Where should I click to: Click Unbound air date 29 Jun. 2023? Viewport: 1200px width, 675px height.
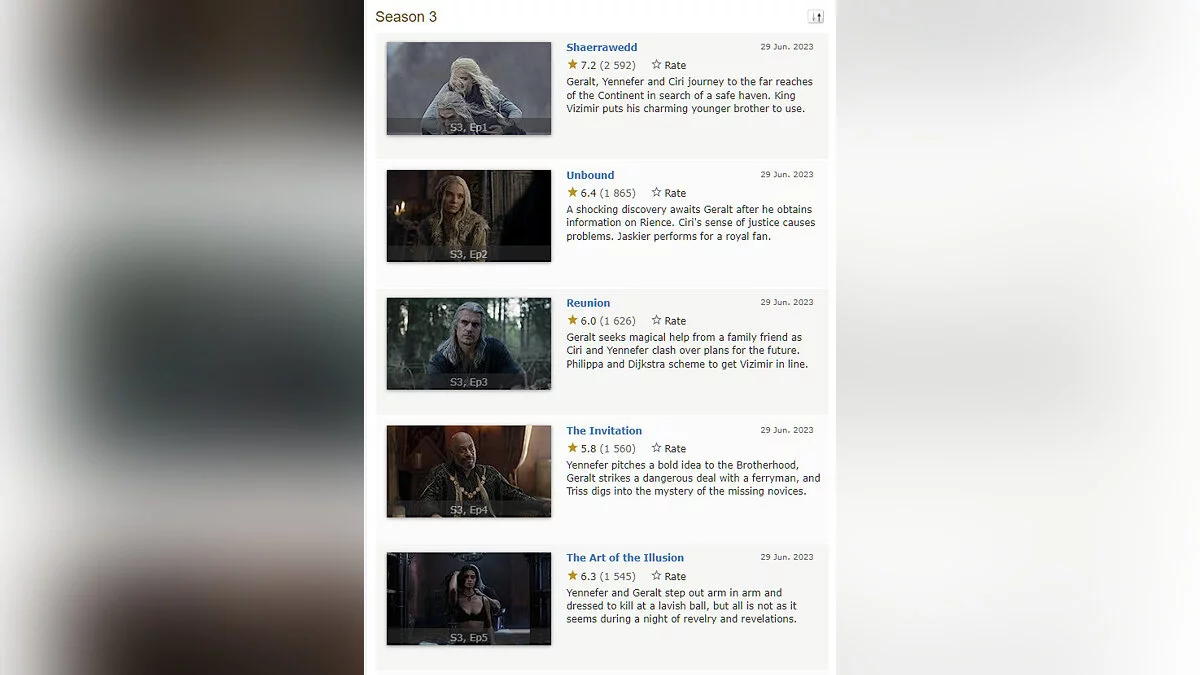[787, 175]
